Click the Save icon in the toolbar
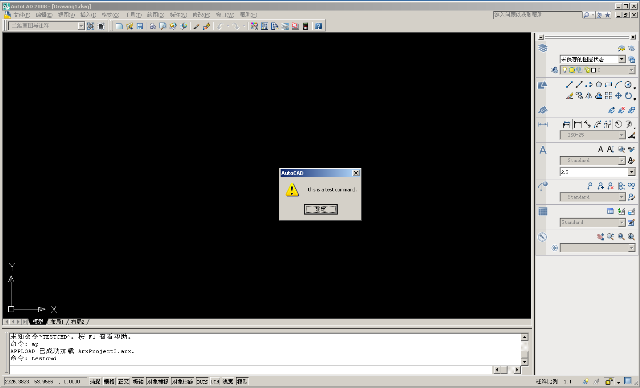The width and height of the screenshot is (640, 388). (140, 26)
